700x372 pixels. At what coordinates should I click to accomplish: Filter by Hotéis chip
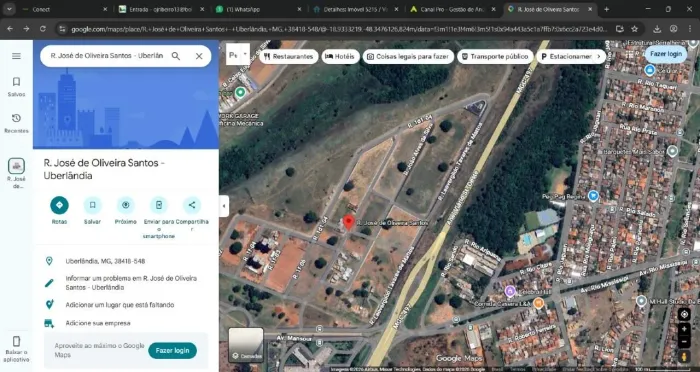(x=341, y=57)
